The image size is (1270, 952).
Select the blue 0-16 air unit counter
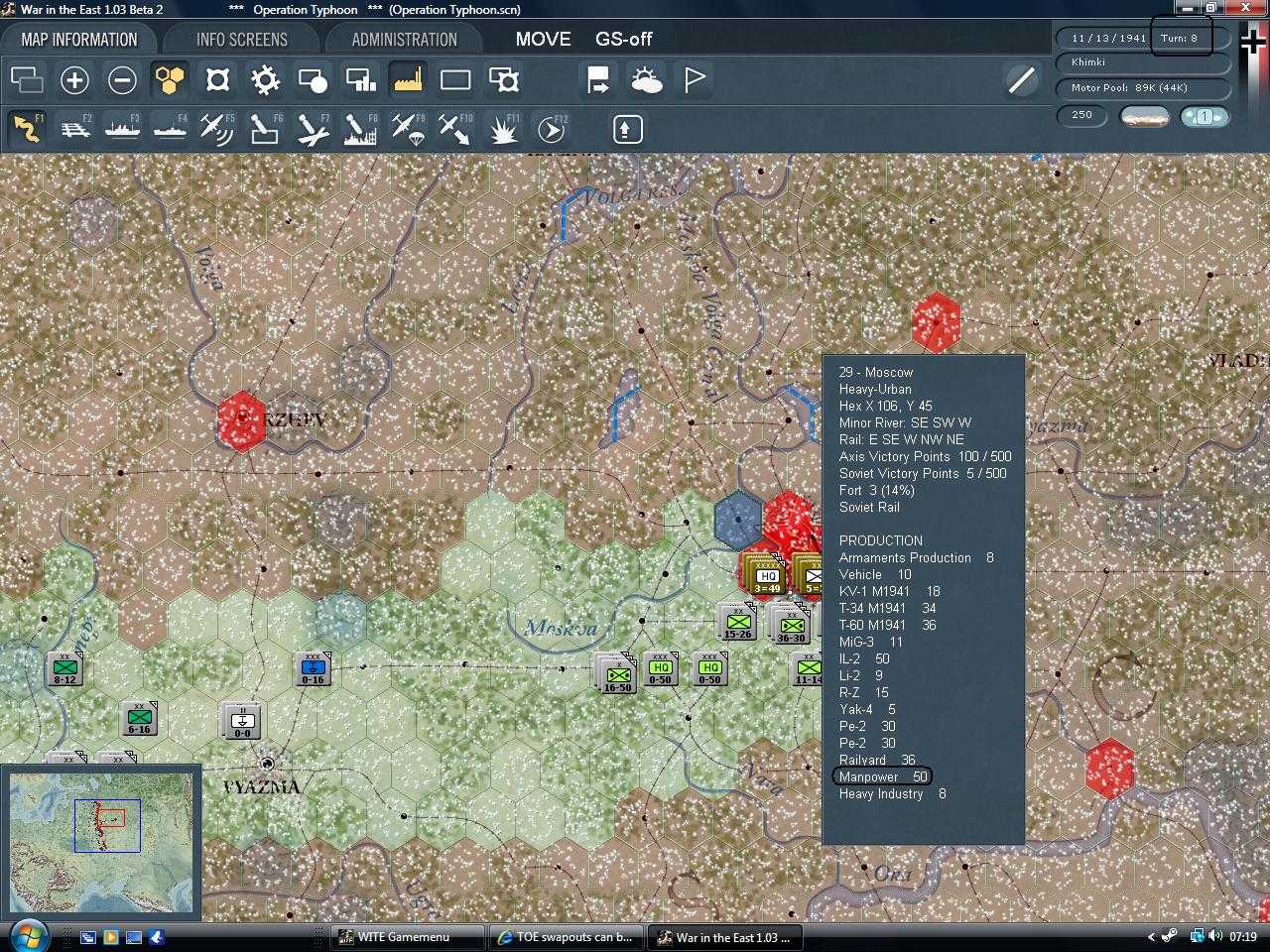313,669
